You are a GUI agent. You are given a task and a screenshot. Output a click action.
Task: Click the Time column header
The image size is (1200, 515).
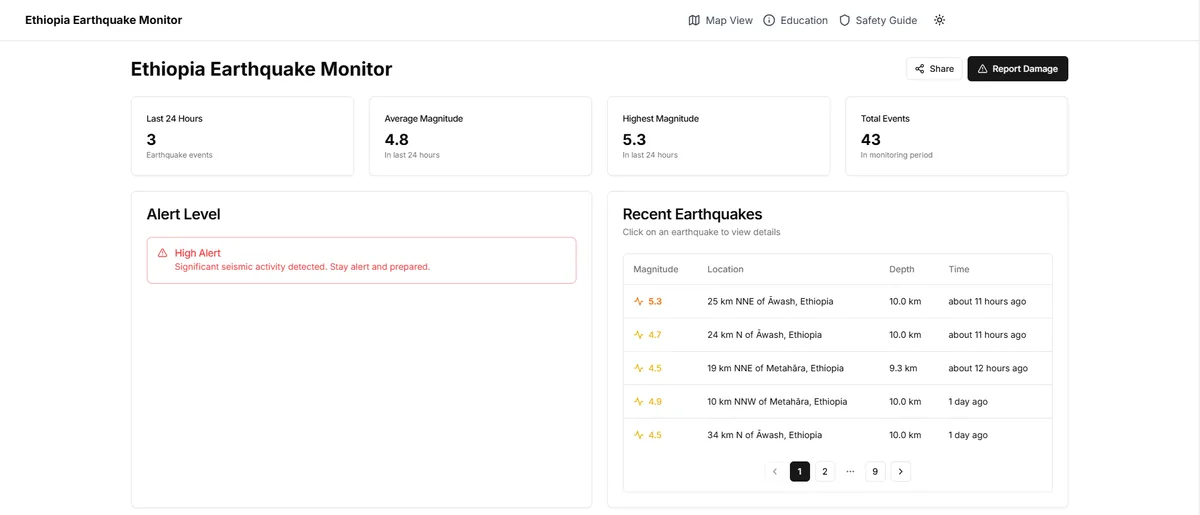(959, 269)
